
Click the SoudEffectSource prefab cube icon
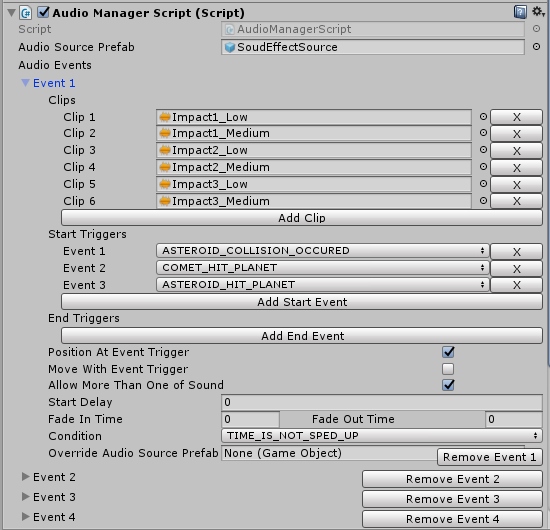click(230, 47)
